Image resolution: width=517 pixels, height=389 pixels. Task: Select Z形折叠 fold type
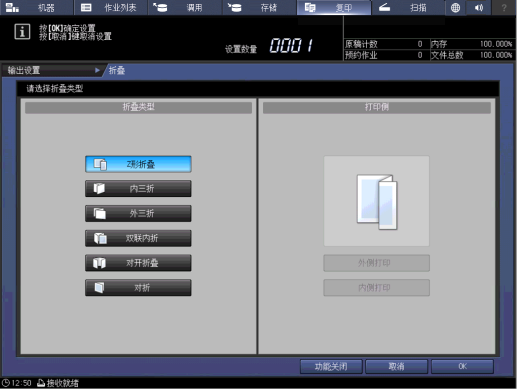click(x=138, y=164)
